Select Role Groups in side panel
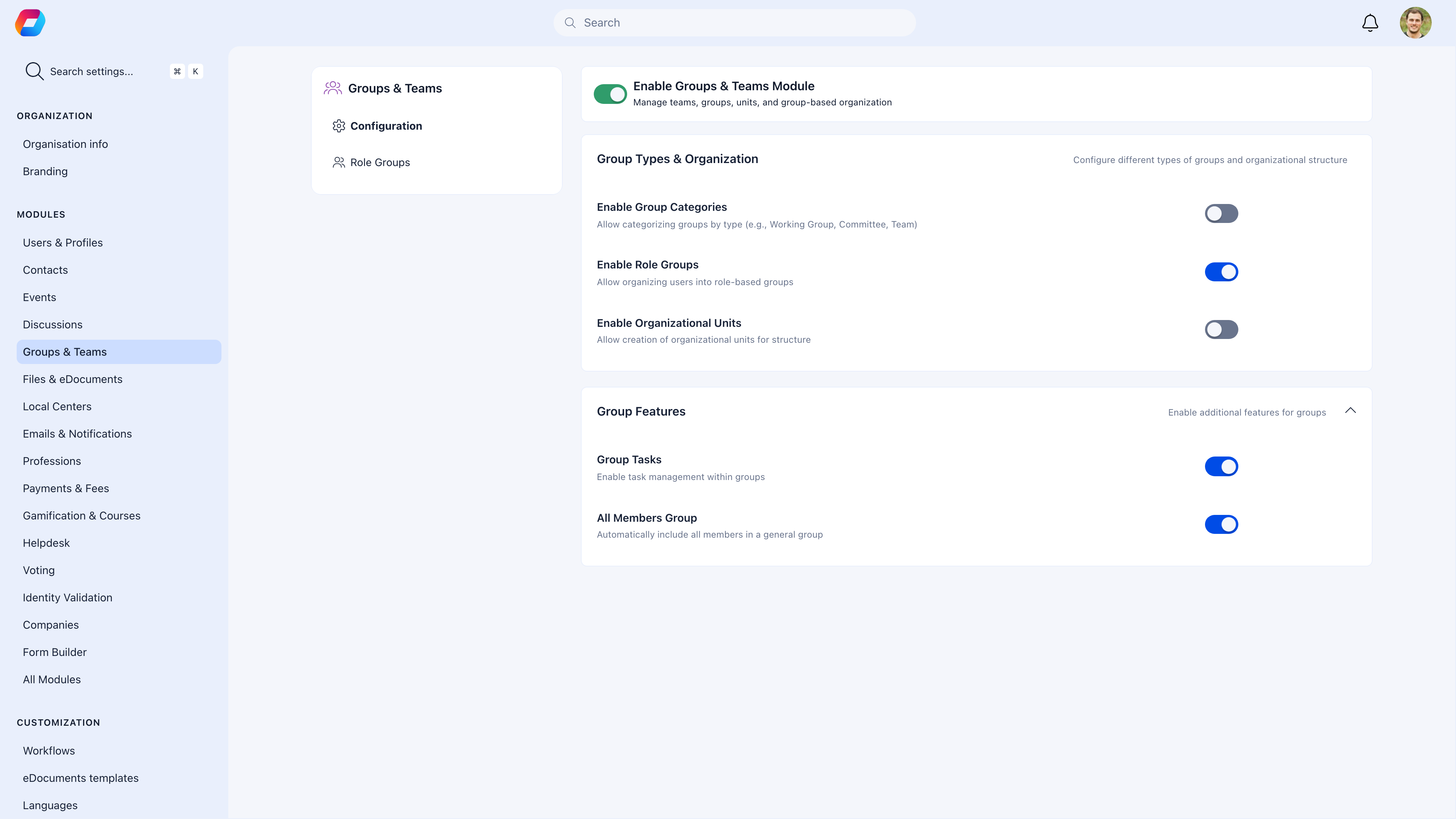This screenshot has height=819, width=1456. tap(380, 162)
